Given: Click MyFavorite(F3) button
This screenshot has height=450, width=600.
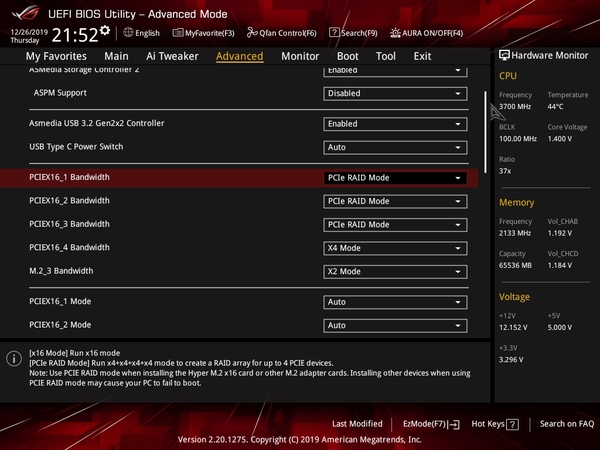Looking at the screenshot, I should [204, 33].
